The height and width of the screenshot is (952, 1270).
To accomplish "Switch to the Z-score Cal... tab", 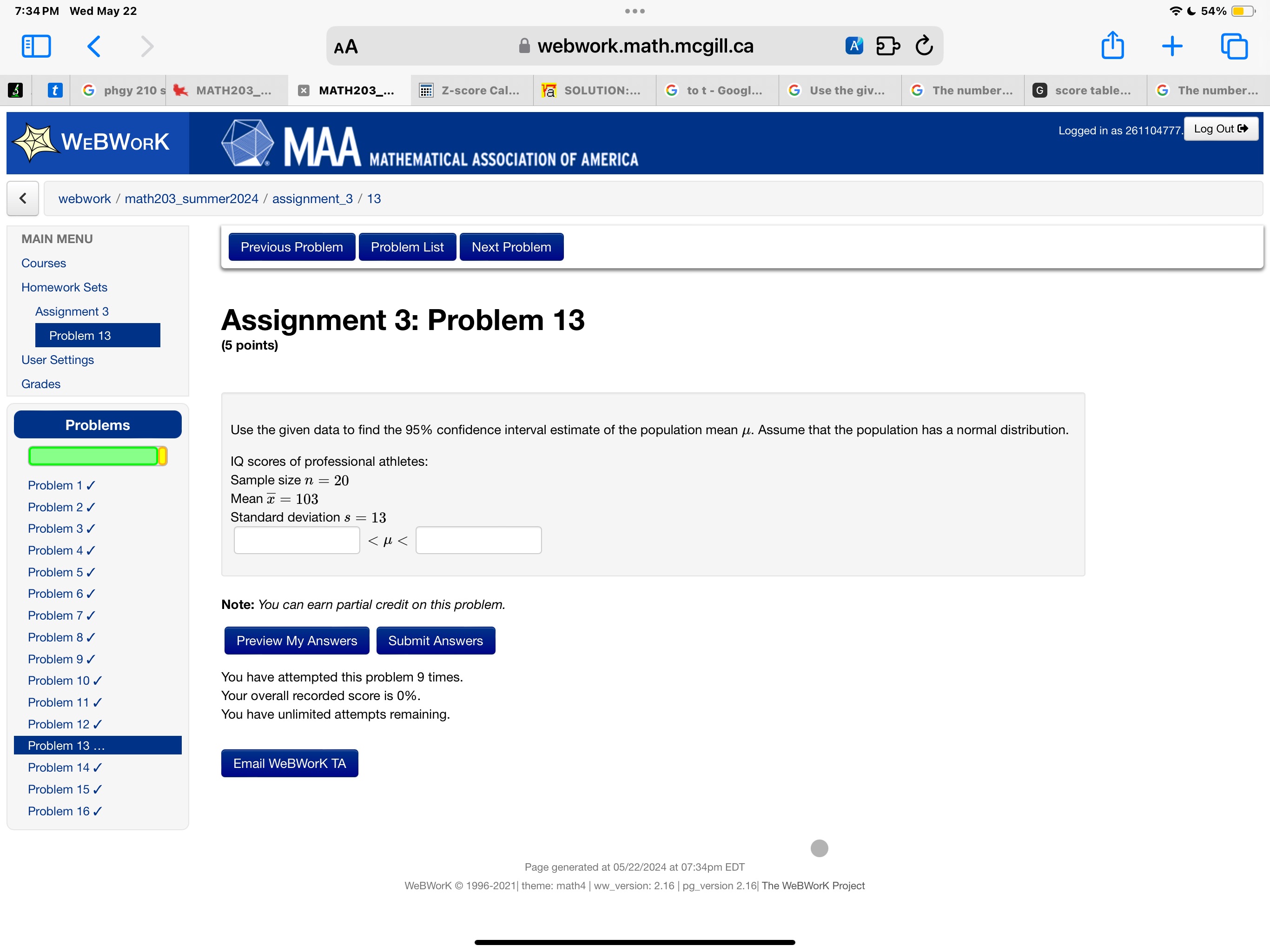I will [471, 90].
